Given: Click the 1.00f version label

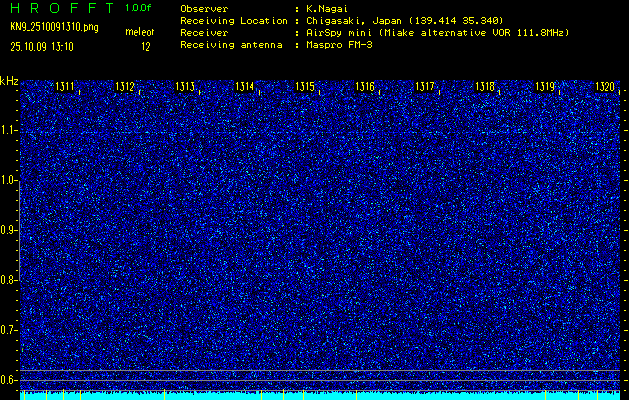Looking at the screenshot, I should point(139,8).
